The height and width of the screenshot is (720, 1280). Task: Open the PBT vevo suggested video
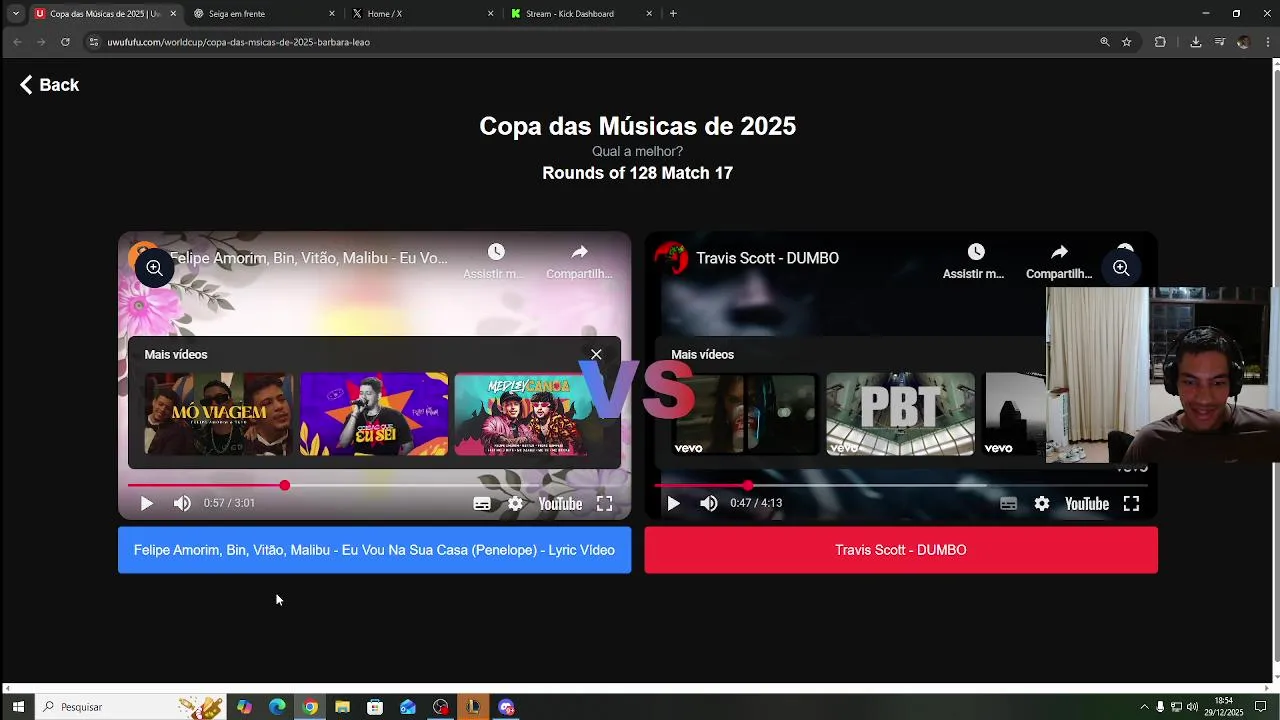pos(900,414)
